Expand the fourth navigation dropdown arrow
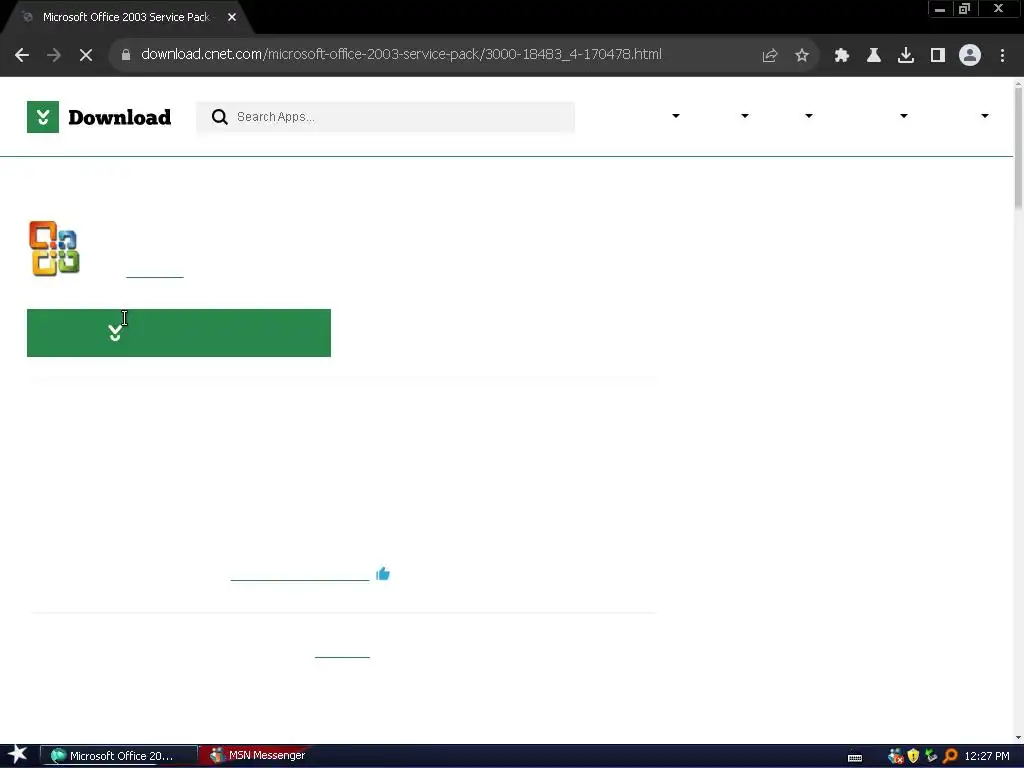Viewport: 1024px width, 768px height. pos(904,116)
